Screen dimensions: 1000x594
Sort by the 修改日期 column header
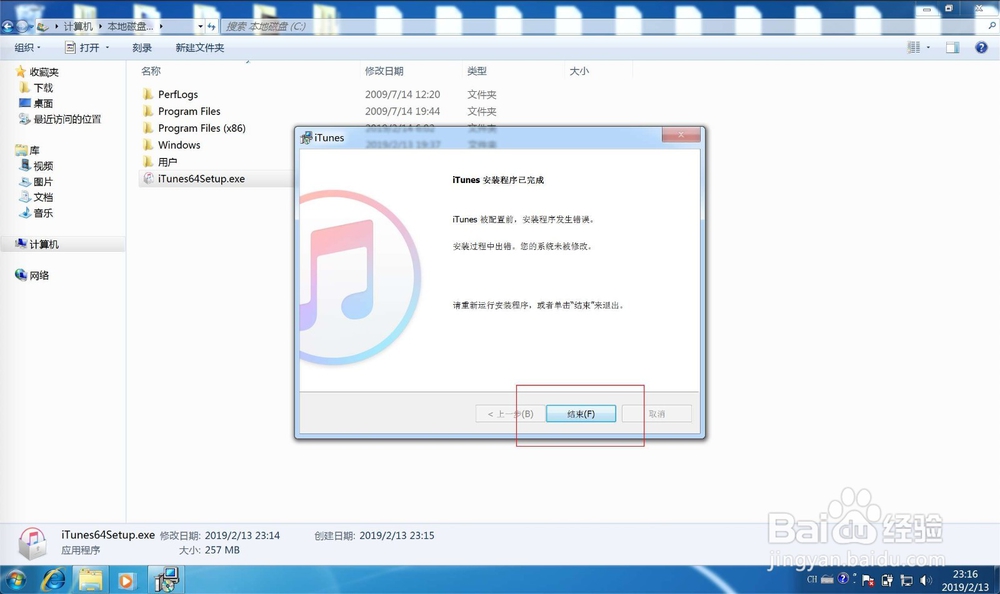(x=384, y=71)
